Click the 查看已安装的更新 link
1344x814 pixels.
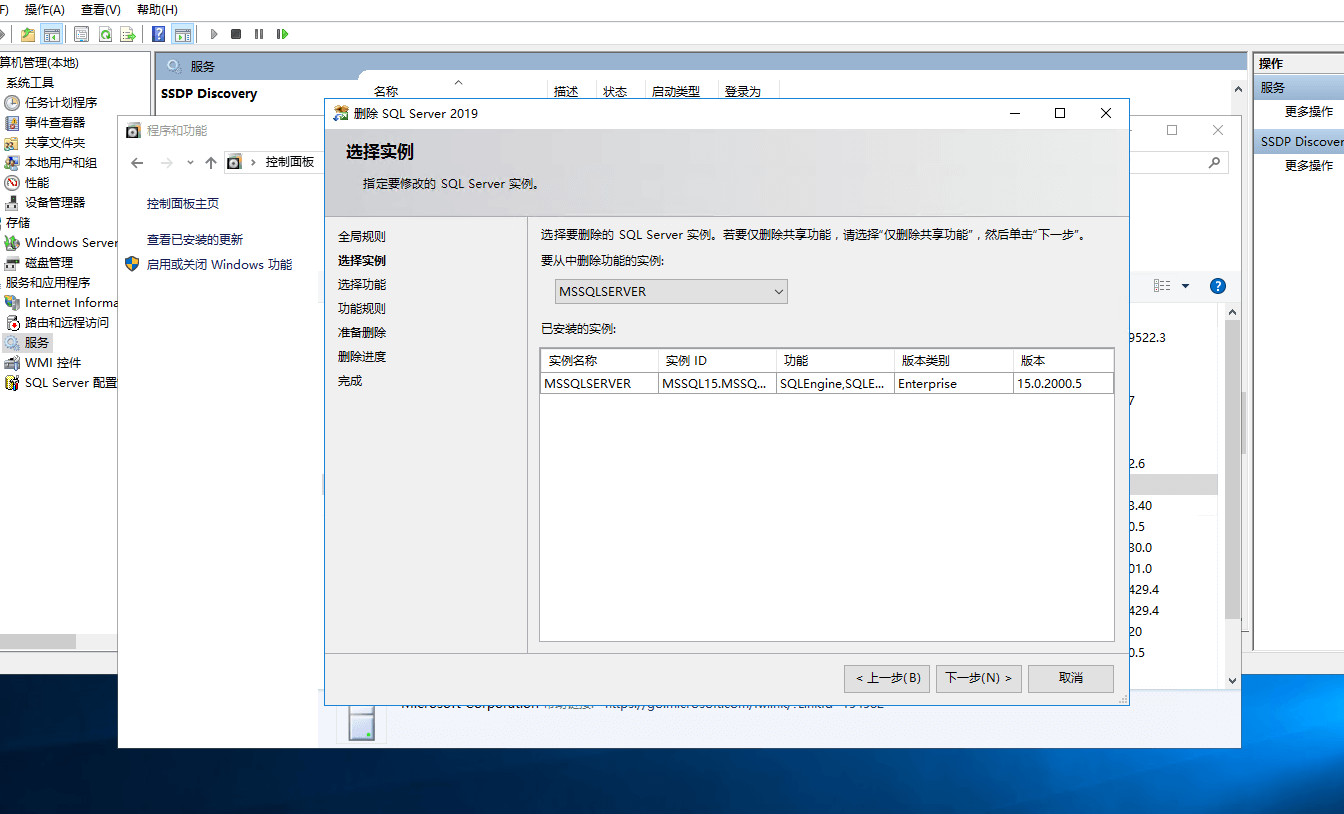(x=195, y=240)
